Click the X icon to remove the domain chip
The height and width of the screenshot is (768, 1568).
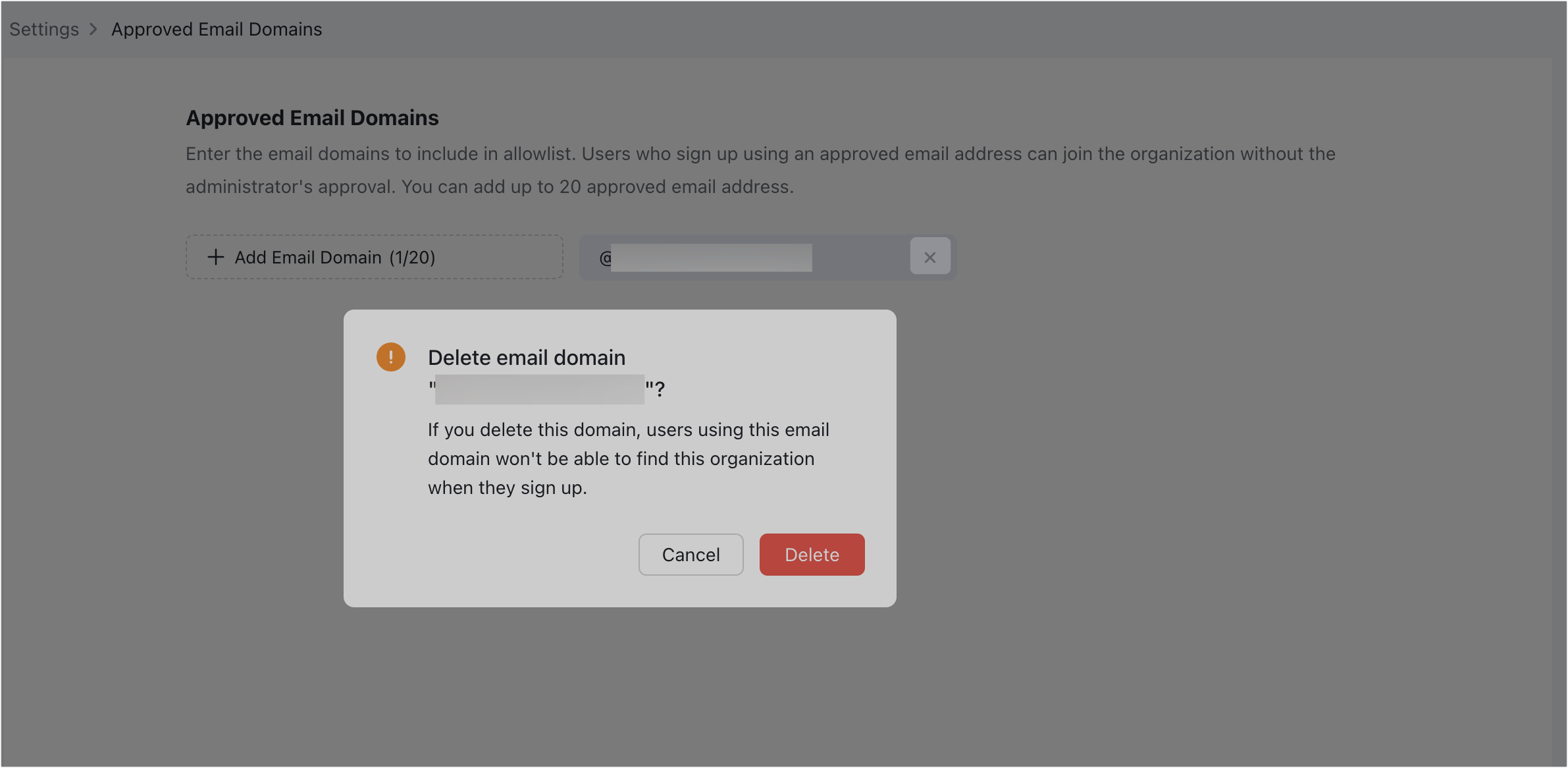pos(930,256)
